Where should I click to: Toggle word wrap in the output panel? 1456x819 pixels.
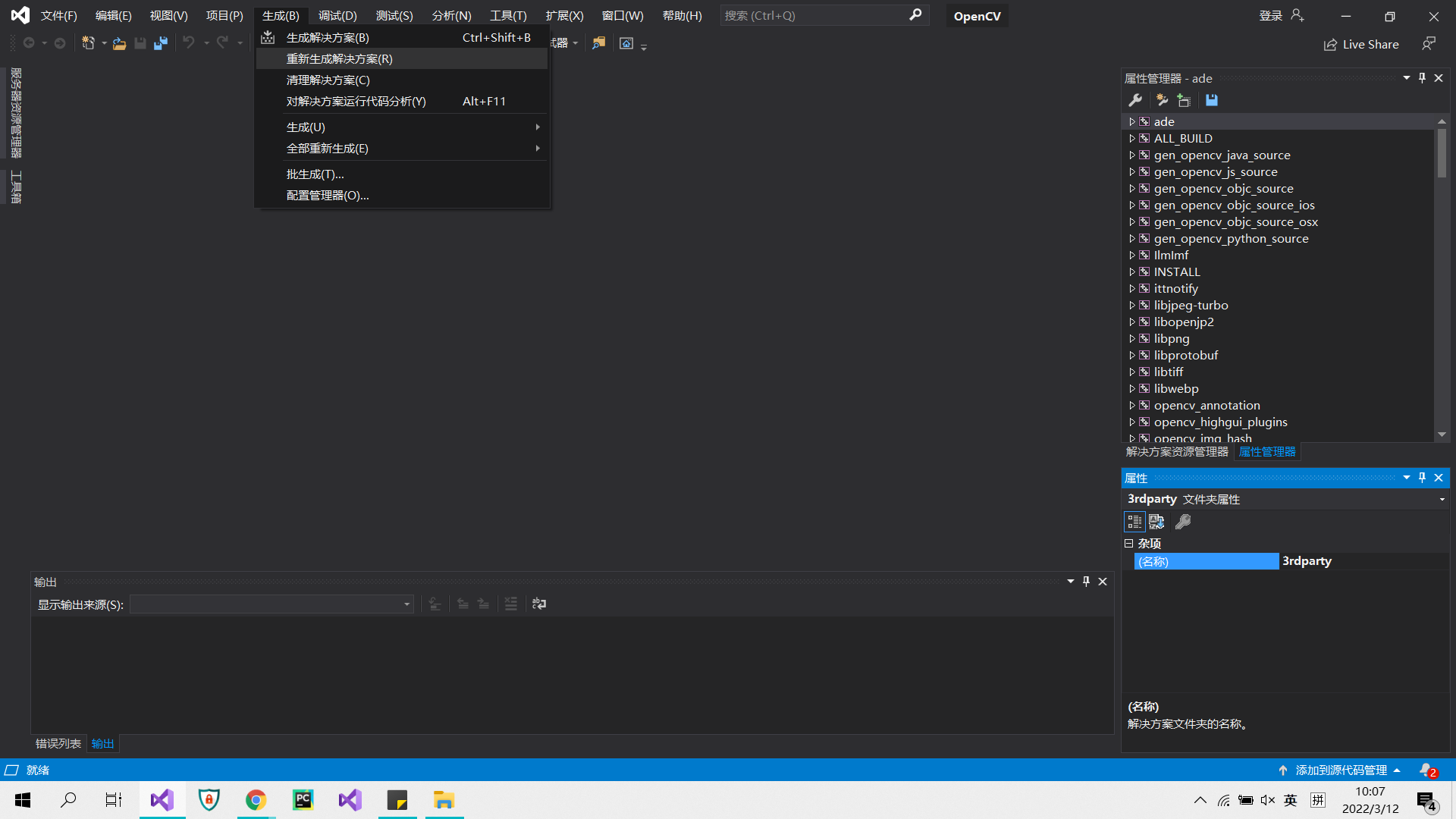(x=539, y=604)
